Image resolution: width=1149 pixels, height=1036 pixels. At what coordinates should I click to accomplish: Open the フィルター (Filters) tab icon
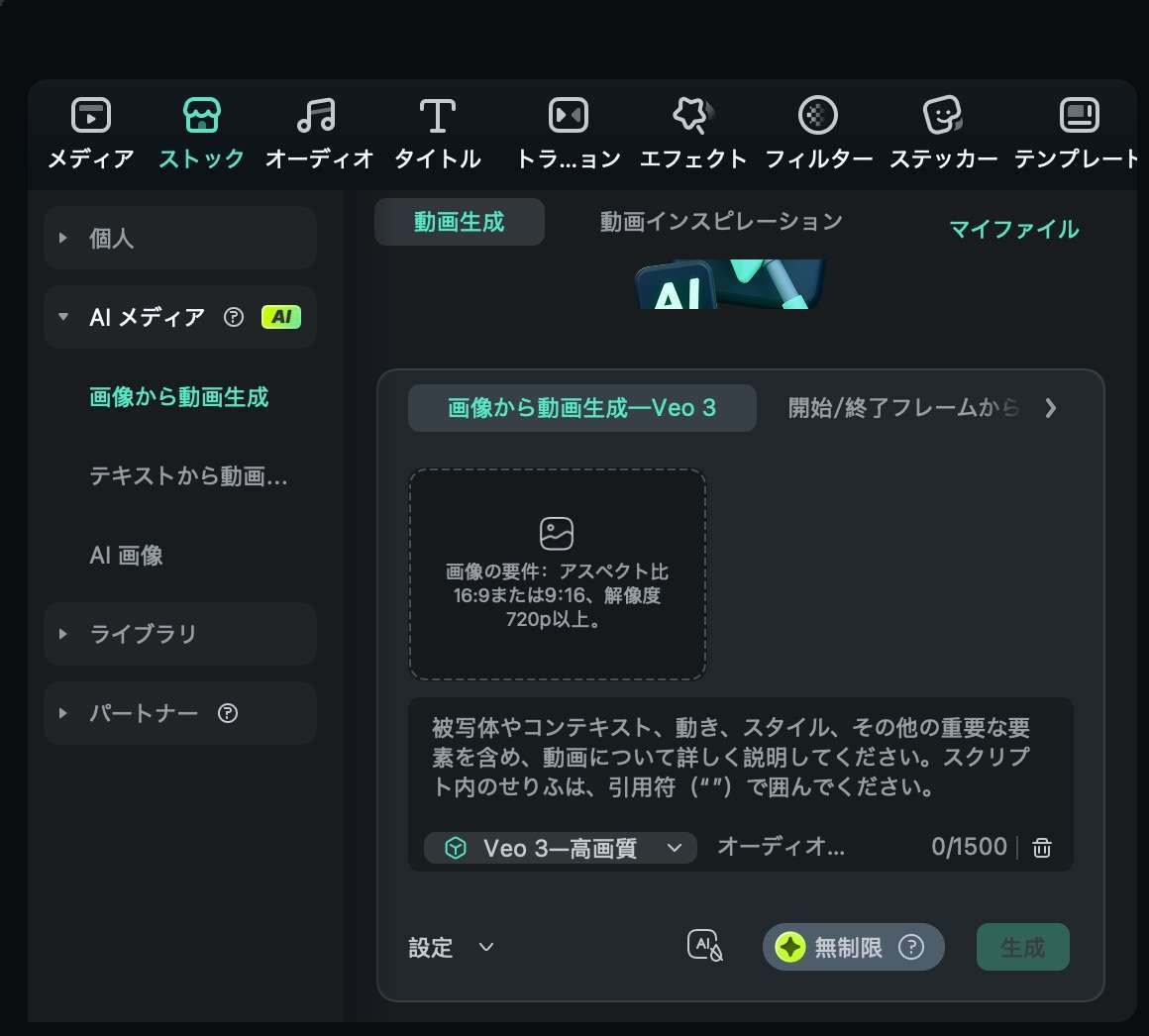tap(818, 115)
